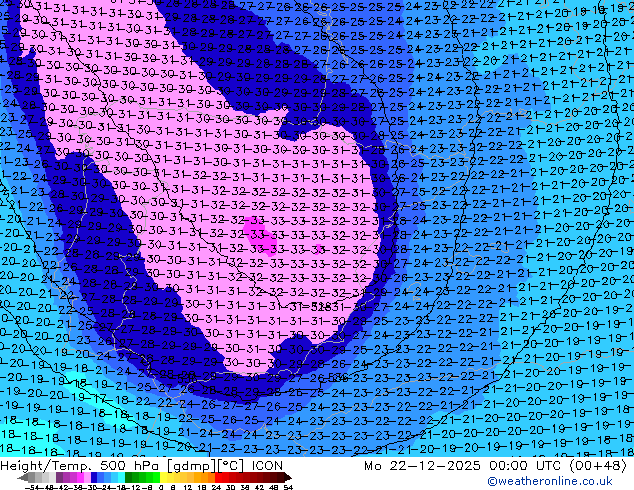Click the legend label '-54'
This screenshot has width=634, height=490.
33,488
